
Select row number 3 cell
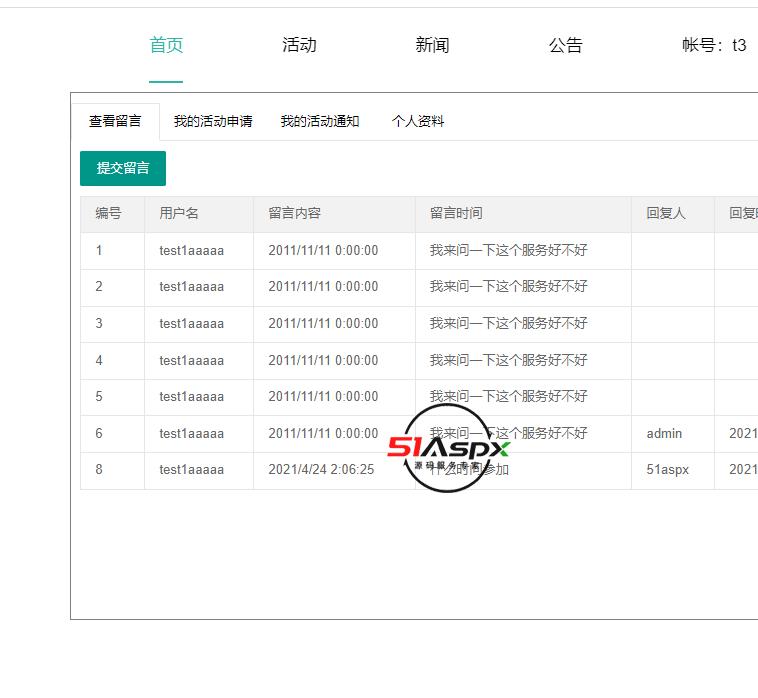click(112, 323)
